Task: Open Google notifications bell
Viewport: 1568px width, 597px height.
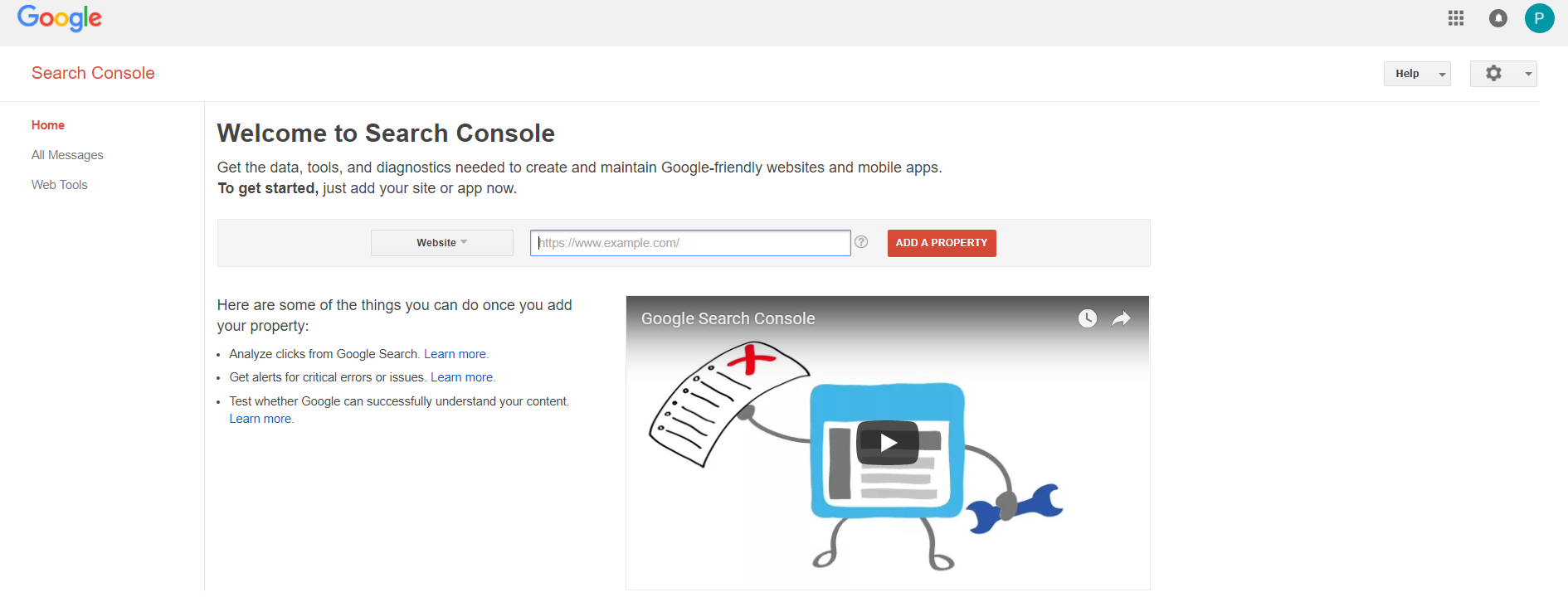Action: (x=1498, y=18)
